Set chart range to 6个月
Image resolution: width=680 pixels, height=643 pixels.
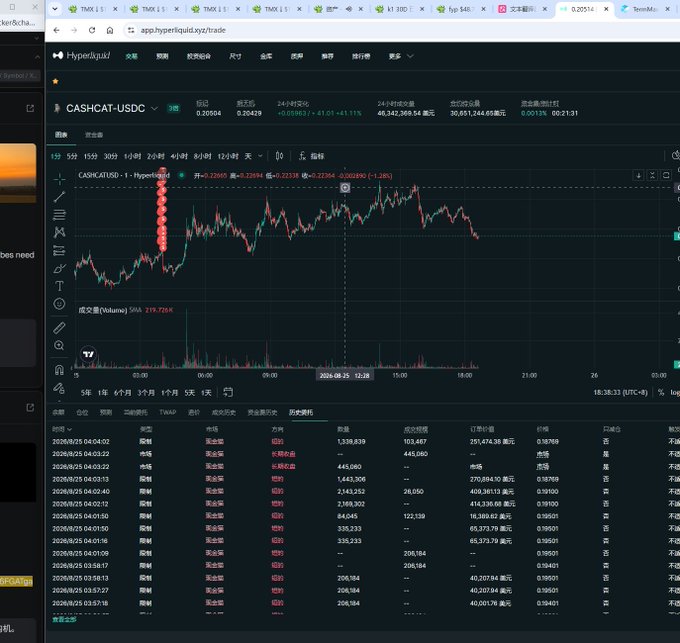point(122,392)
